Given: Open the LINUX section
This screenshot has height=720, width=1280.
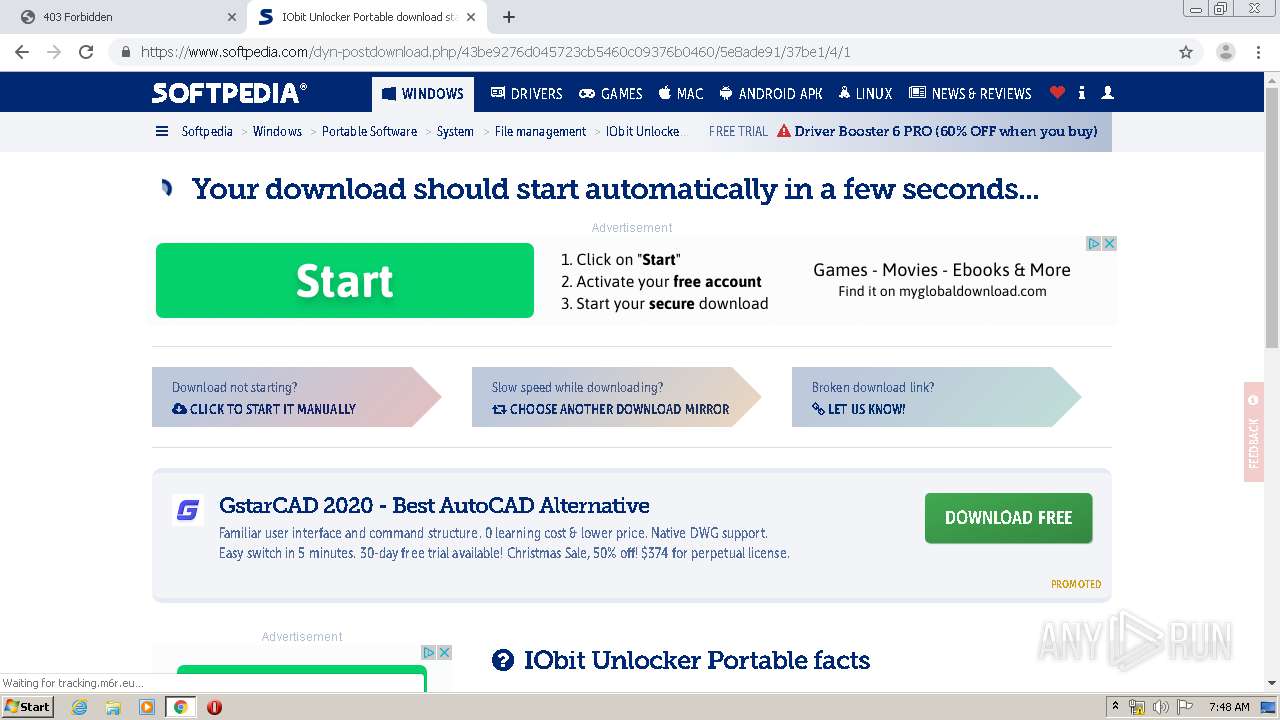Looking at the screenshot, I should pyautogui.click(x=865, y=93).
